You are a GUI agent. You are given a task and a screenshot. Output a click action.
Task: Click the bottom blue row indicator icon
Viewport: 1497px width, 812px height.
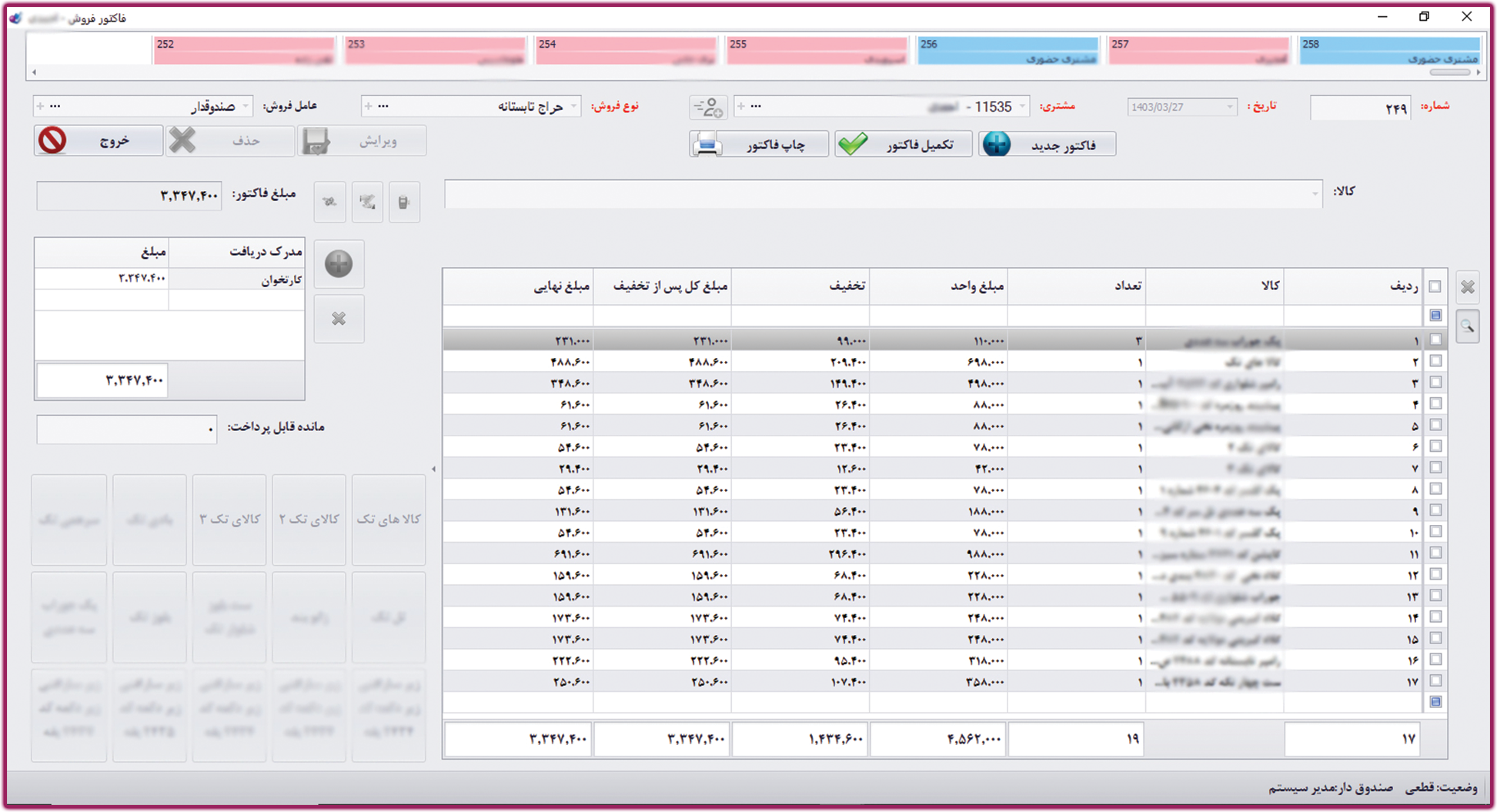click(1435, 702)
